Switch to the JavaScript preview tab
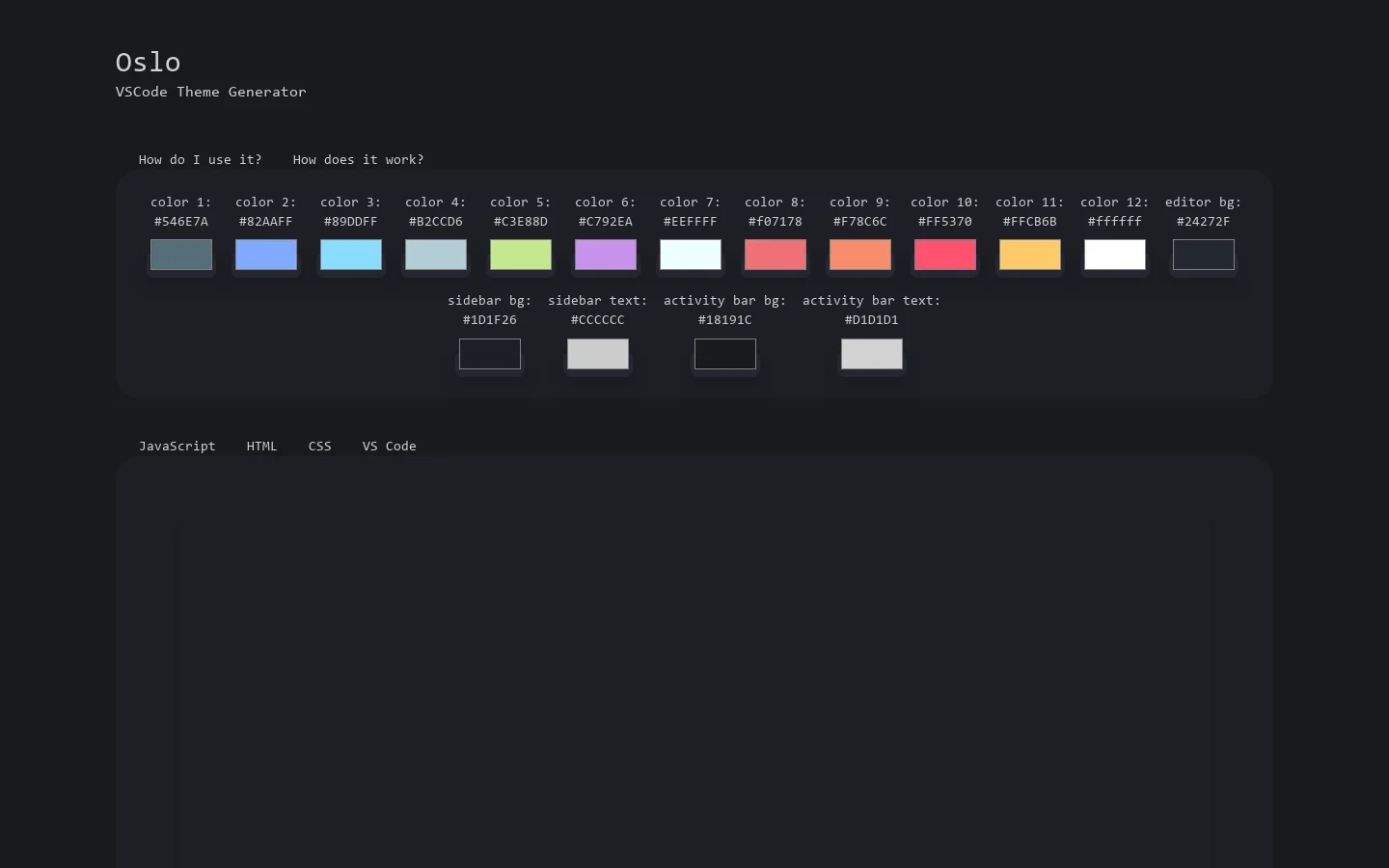 tap(177, 446)
